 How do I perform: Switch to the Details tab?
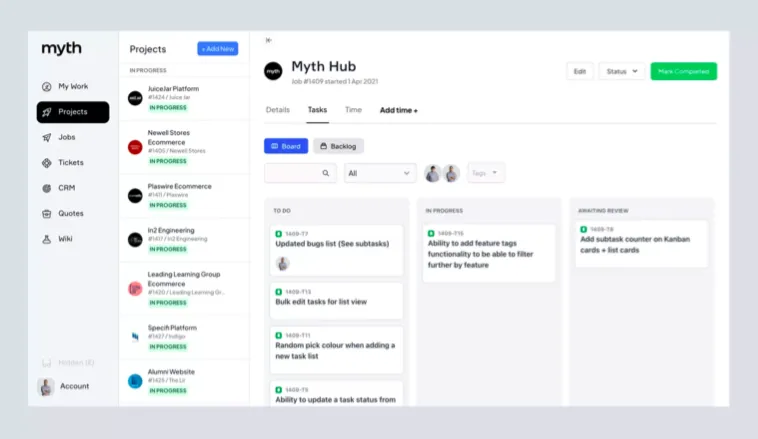[x=277, y=110]
